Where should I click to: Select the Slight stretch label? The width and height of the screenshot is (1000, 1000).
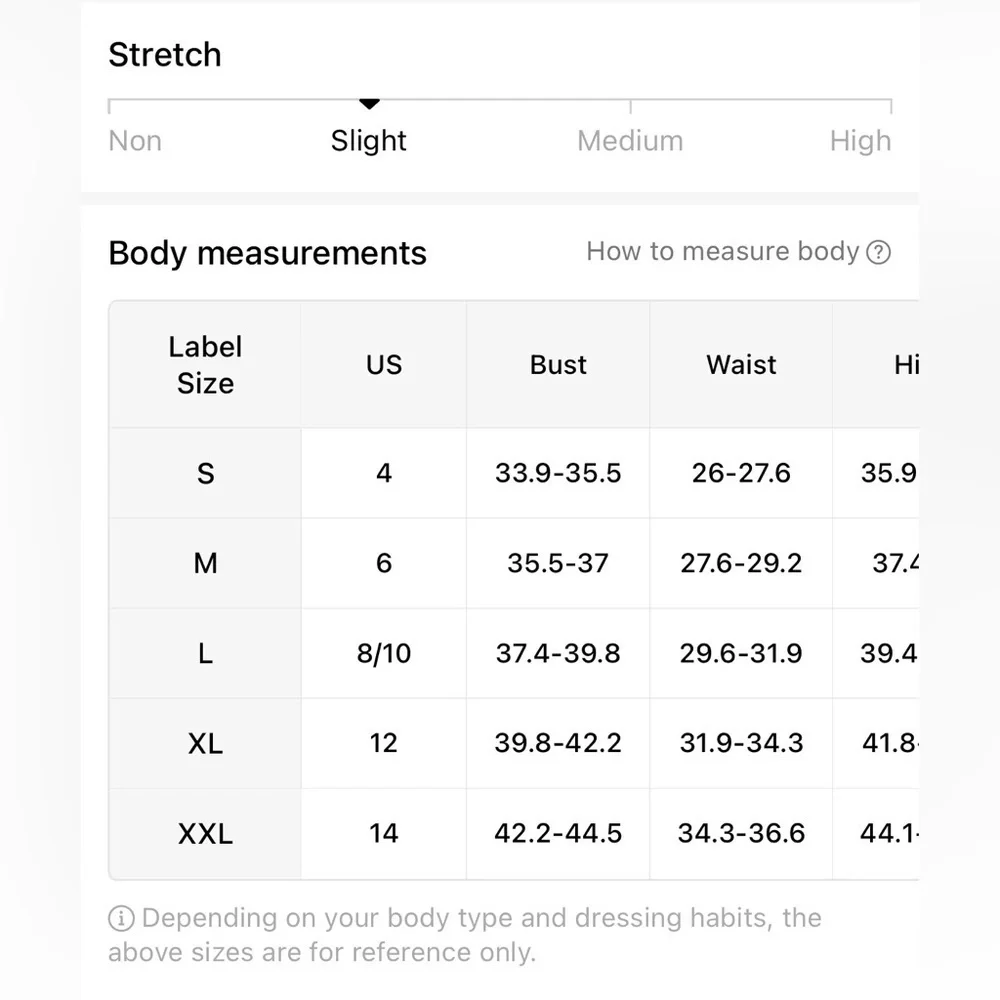369,141
